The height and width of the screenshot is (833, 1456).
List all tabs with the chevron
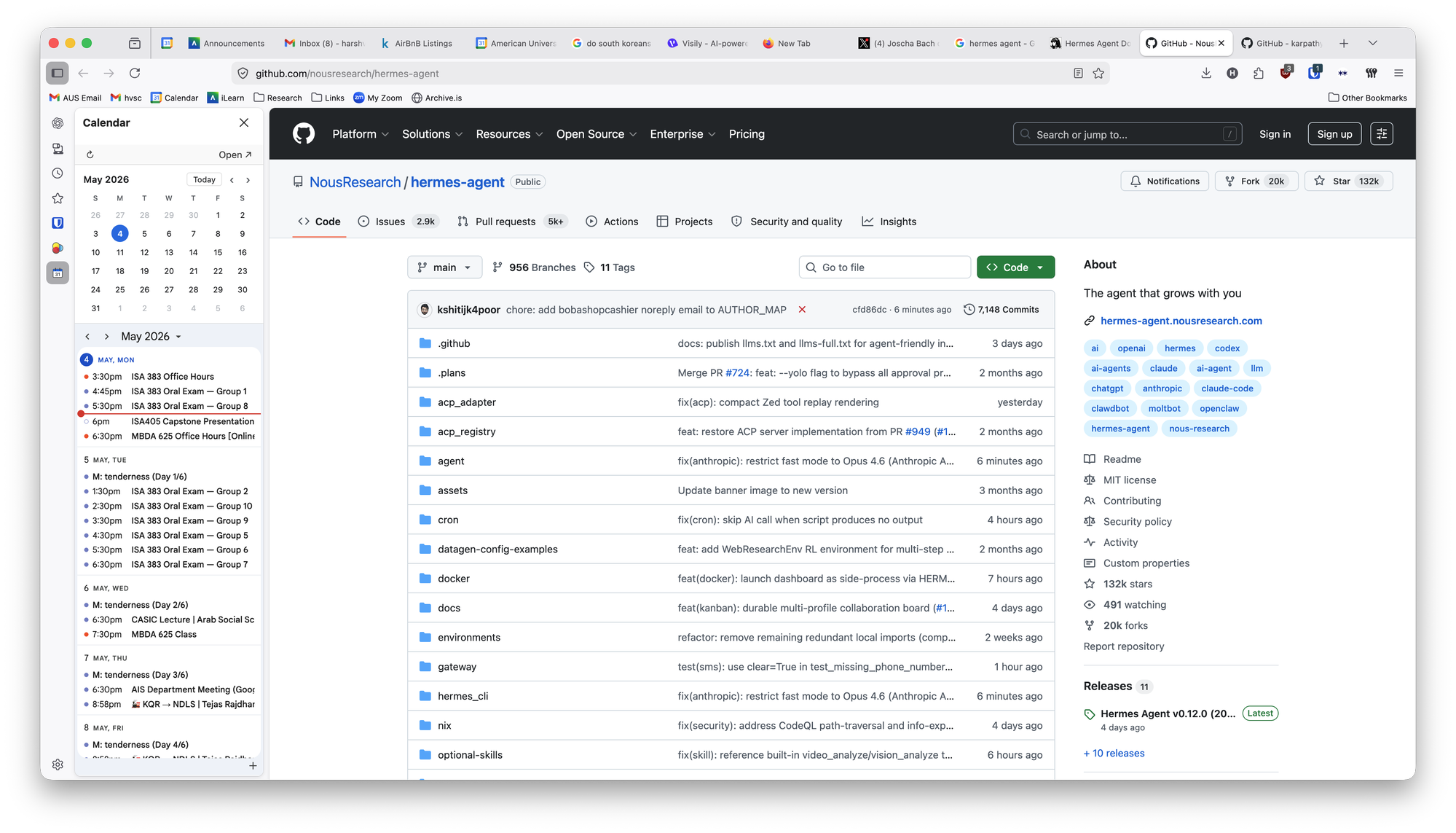(x=1373, y=44)
